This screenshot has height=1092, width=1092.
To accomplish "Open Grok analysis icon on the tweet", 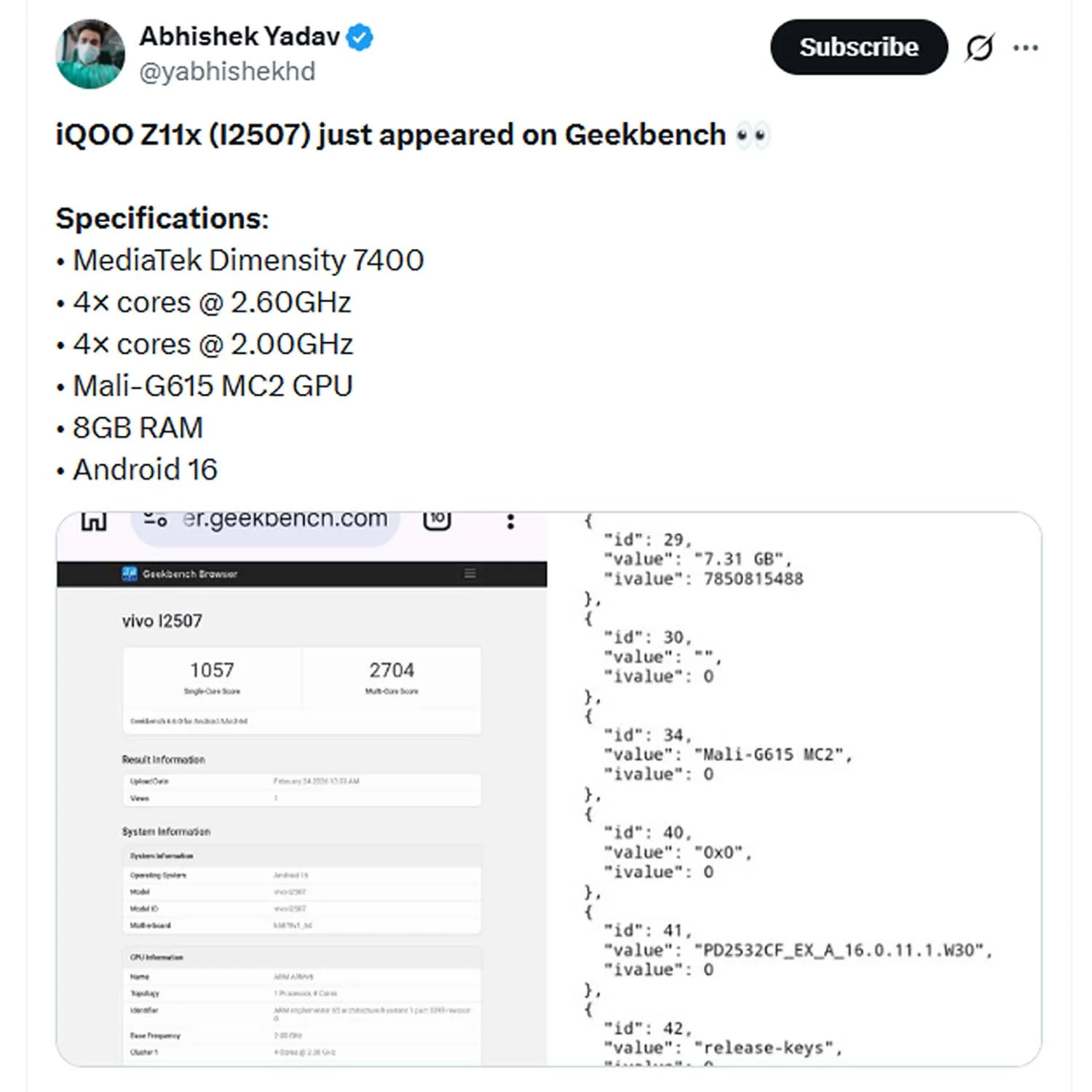I will (979, 47).
